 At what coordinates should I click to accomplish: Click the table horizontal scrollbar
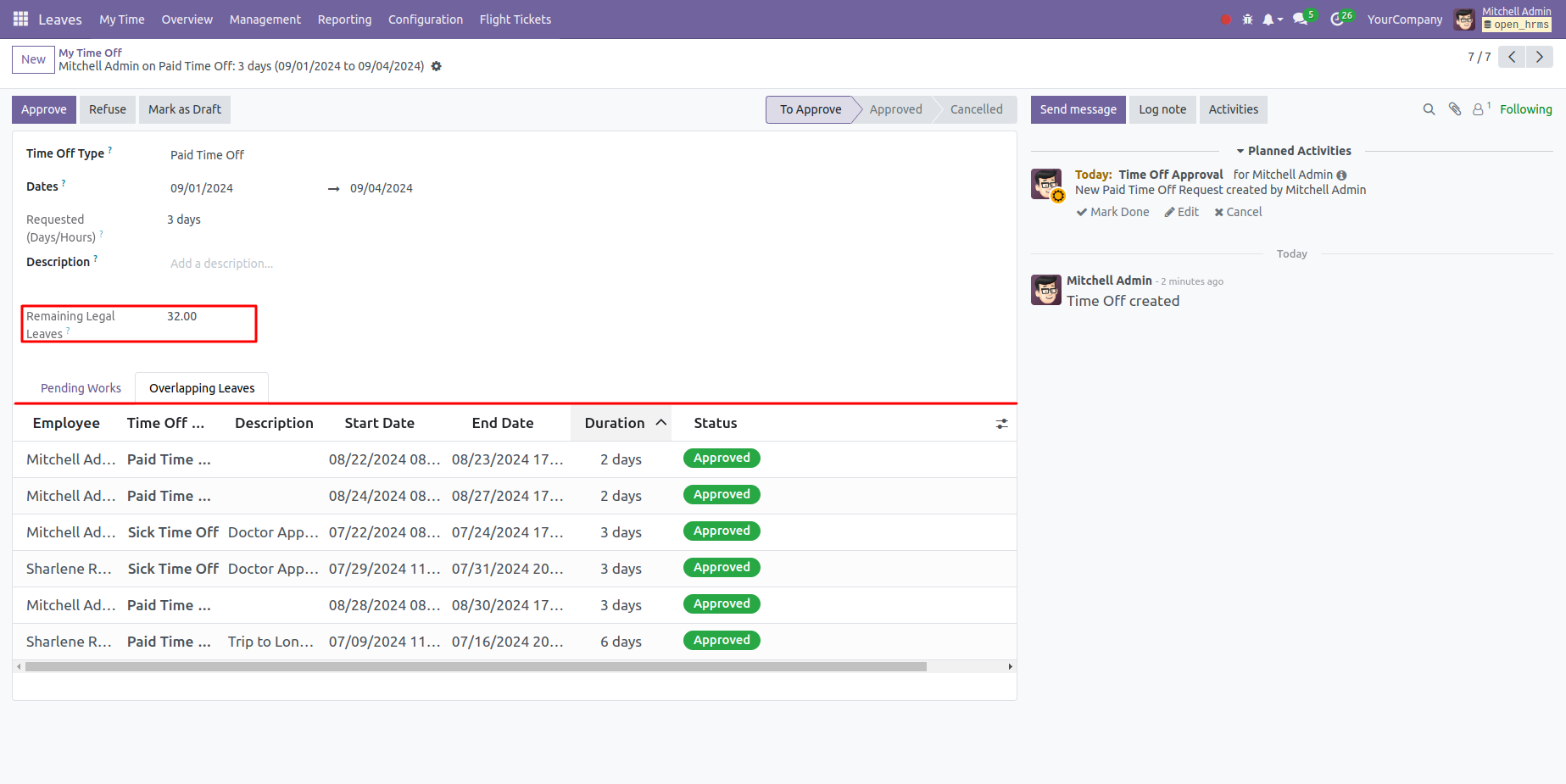pos(475,667)
